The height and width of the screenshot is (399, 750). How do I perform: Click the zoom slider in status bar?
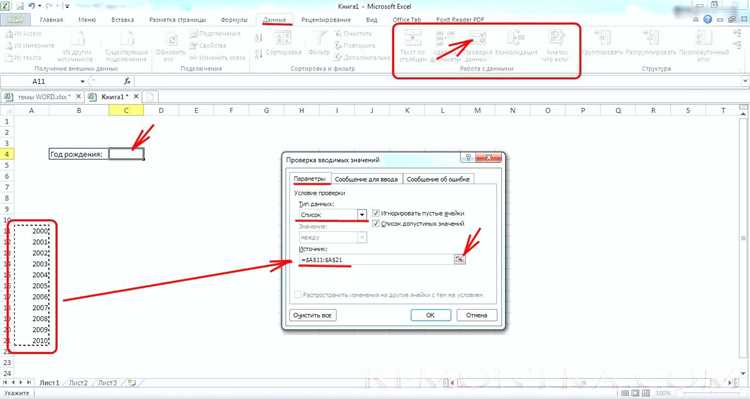point(713,393)
